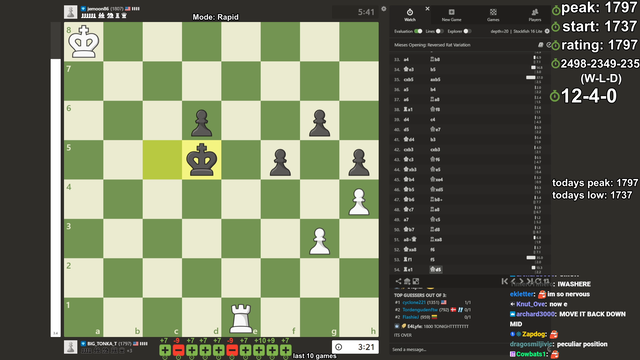640x360 pixels.
Task: Click the second red minus last-games result
Action: [232, 350]
